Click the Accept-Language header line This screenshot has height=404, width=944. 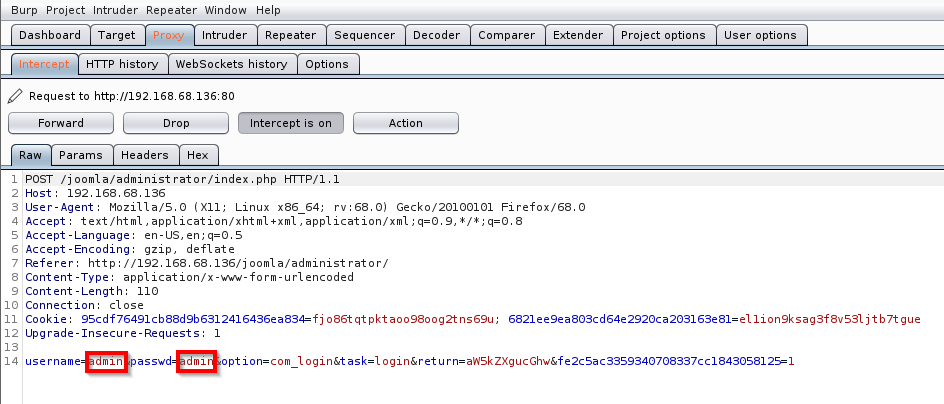134,235
